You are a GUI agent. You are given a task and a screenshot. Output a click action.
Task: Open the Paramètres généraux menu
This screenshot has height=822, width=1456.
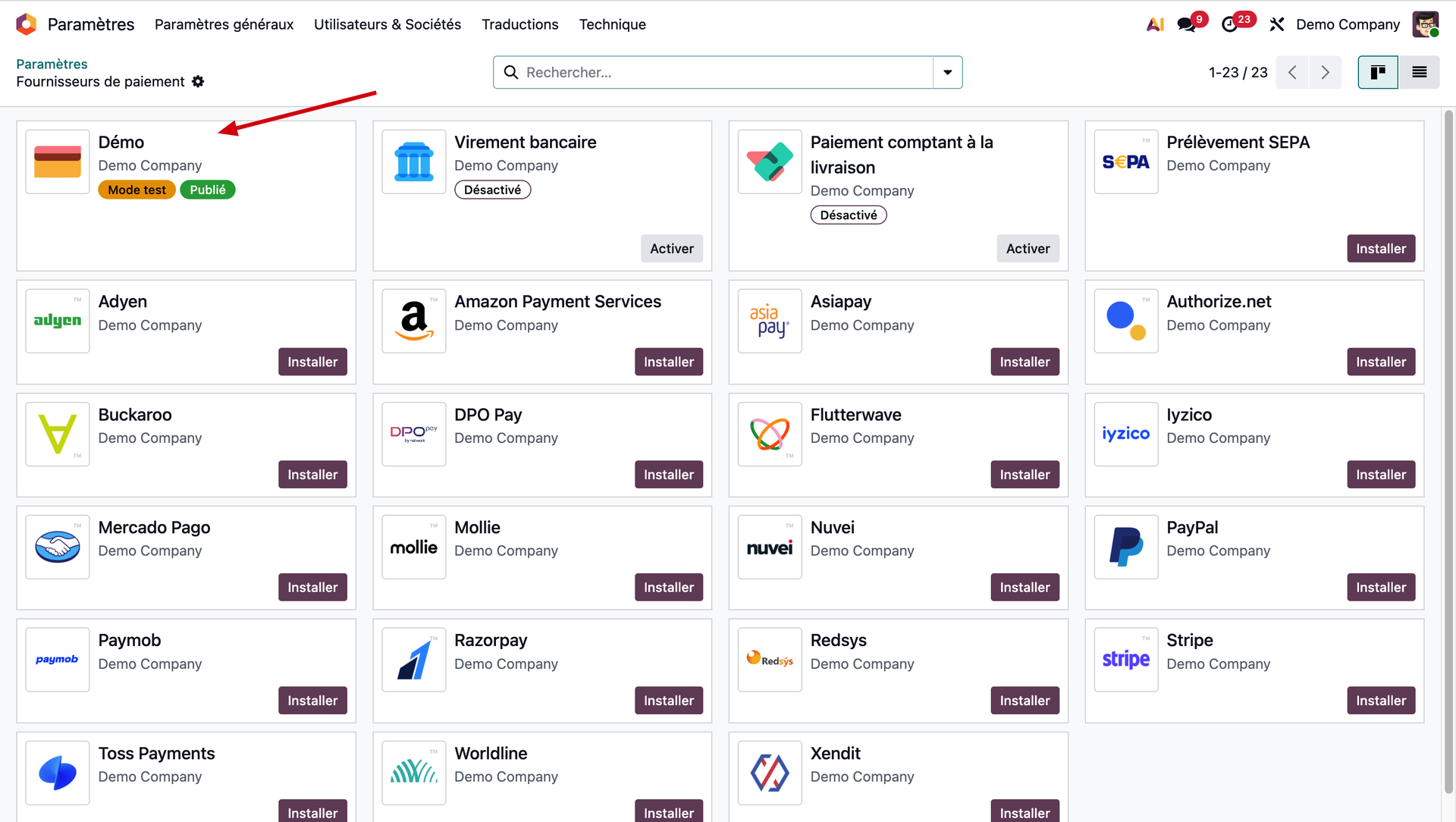click(224, 24)
